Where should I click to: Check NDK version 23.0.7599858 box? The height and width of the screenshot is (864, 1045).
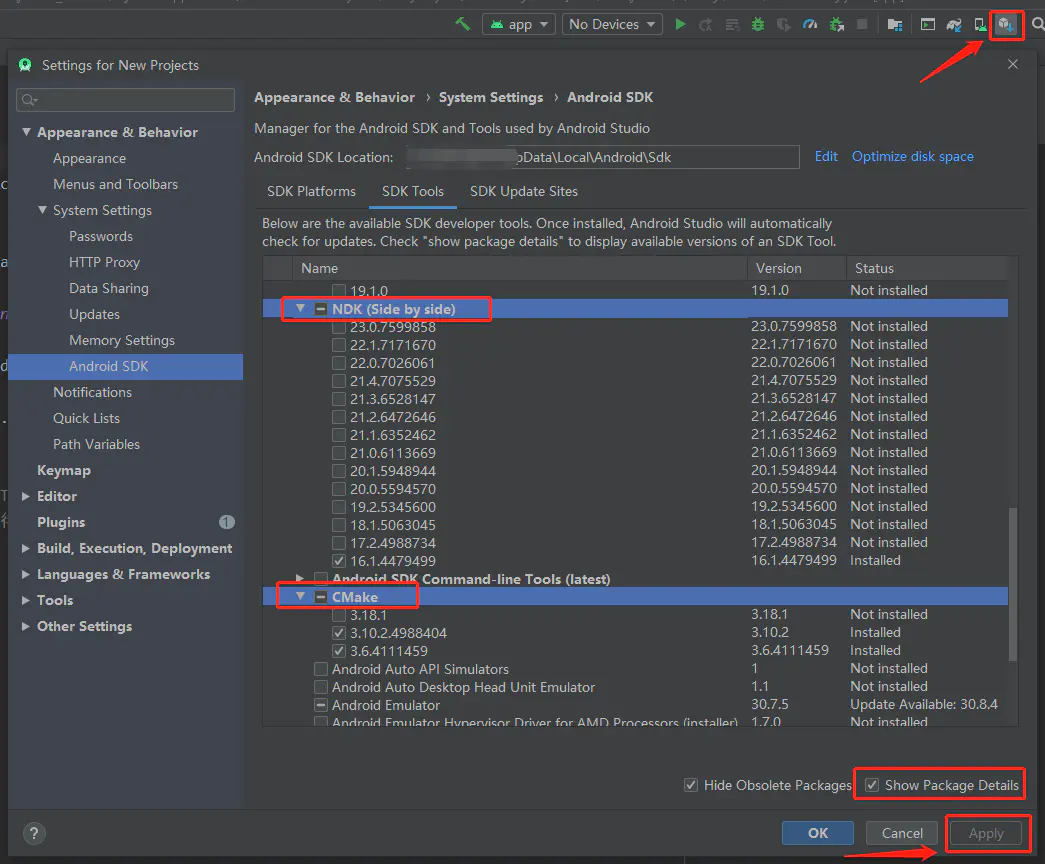click(x=339, y=327)
